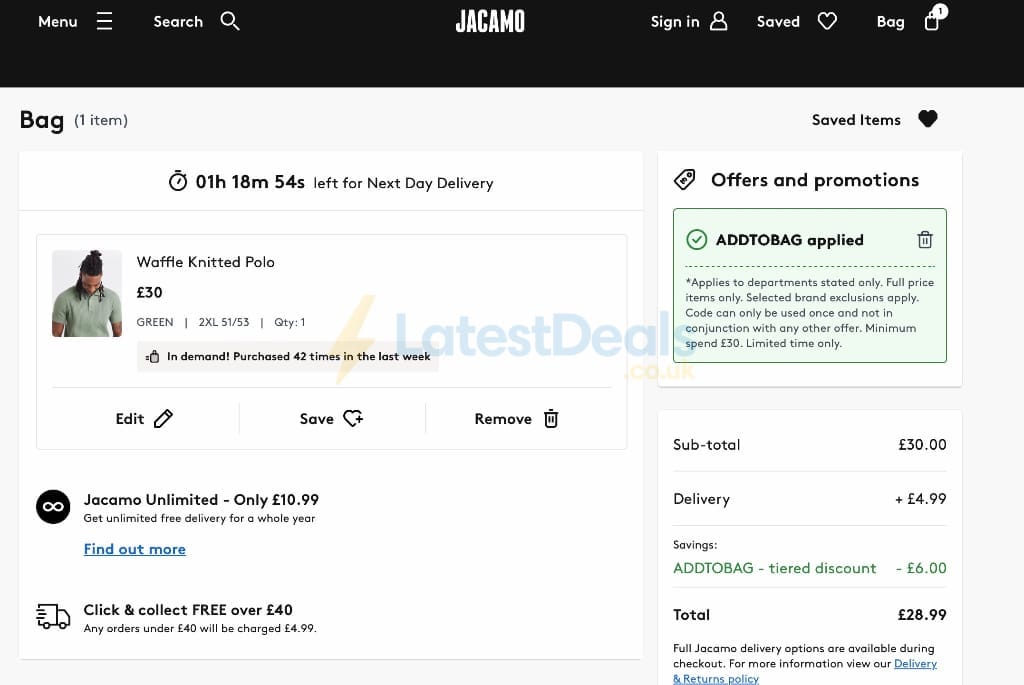The height and width of the screenshot is (685, 1024).
Task: Click the offers price tag icon
Action: tap(684, 180)
